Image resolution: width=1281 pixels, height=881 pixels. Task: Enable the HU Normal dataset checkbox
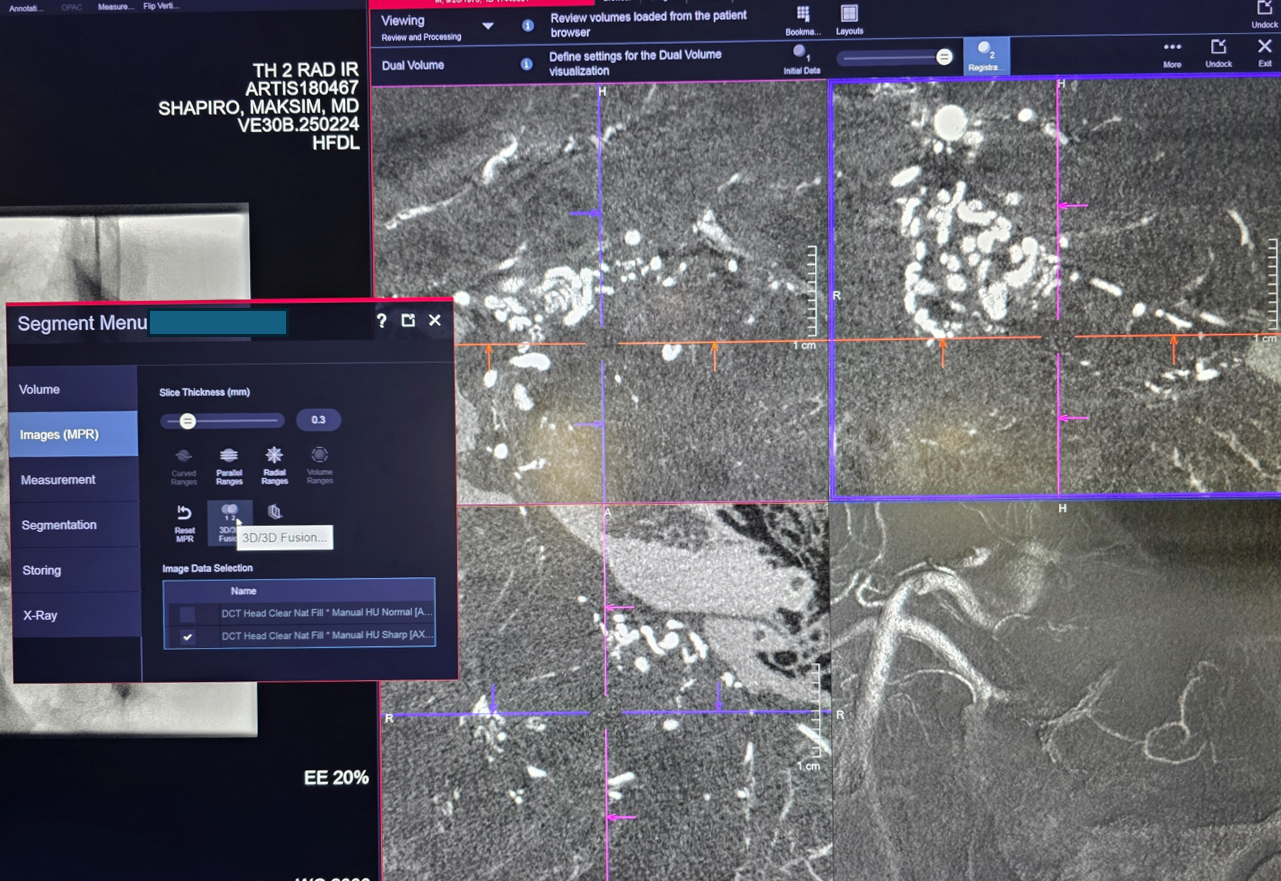tap(187, 613)
